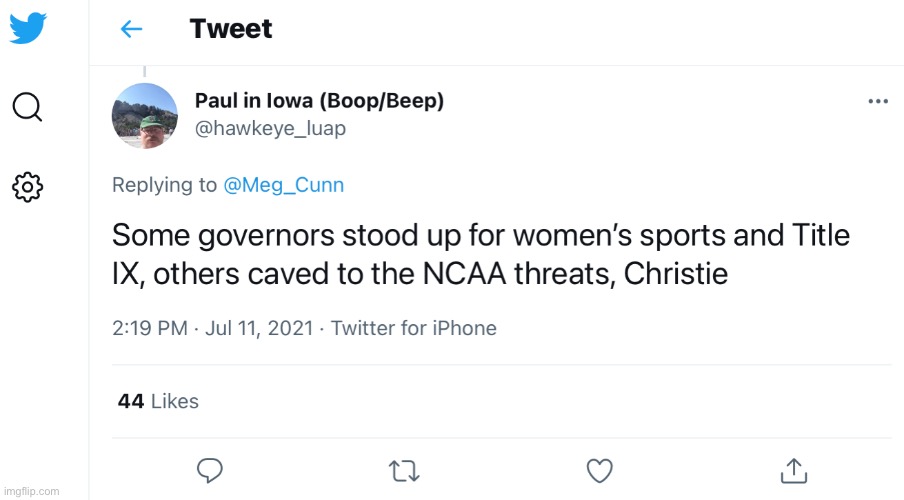Click the imgflip.com watermark
Screen dimensions: 904x500
31,491
